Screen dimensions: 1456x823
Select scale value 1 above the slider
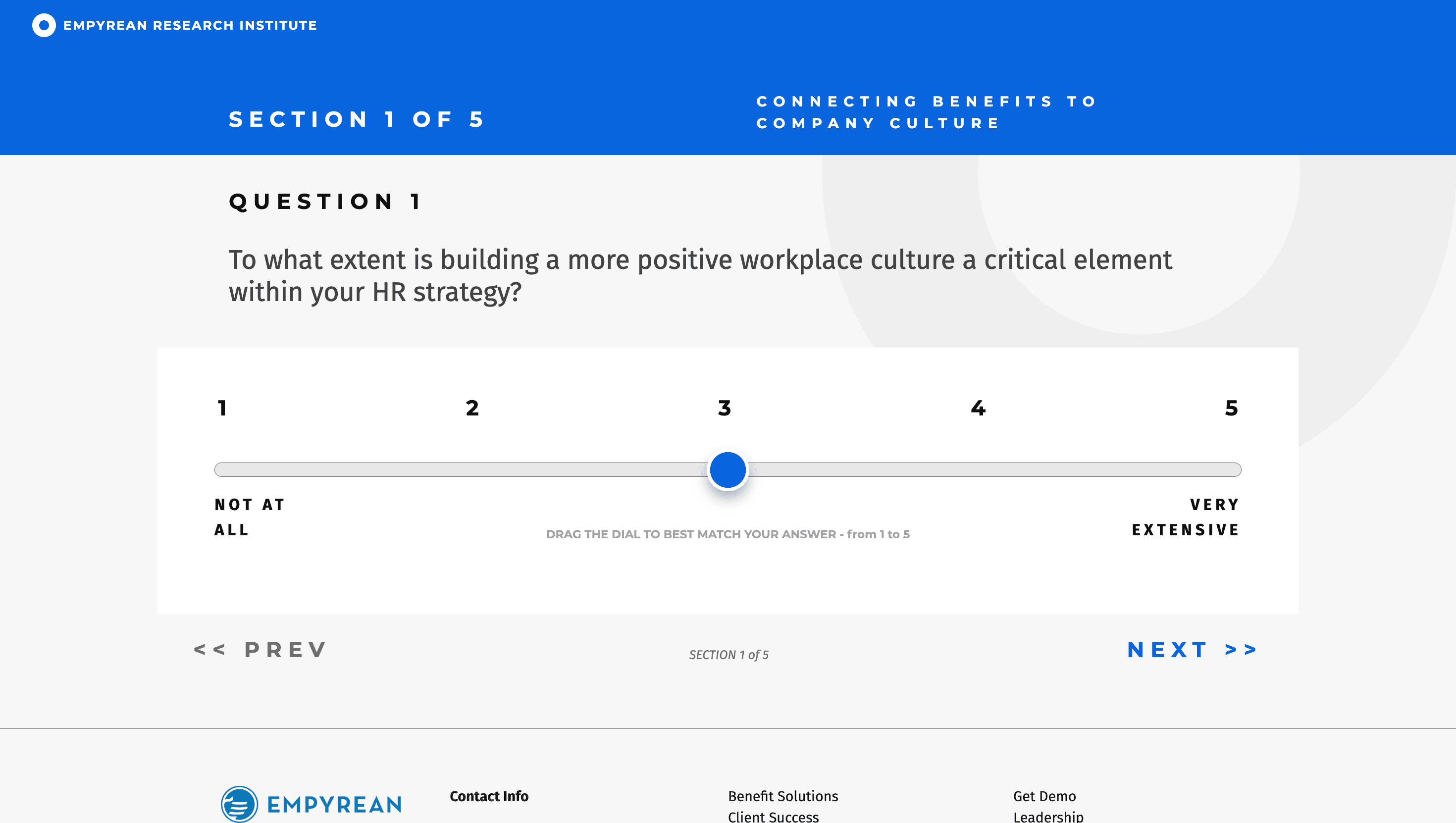(x=222, y=408)
